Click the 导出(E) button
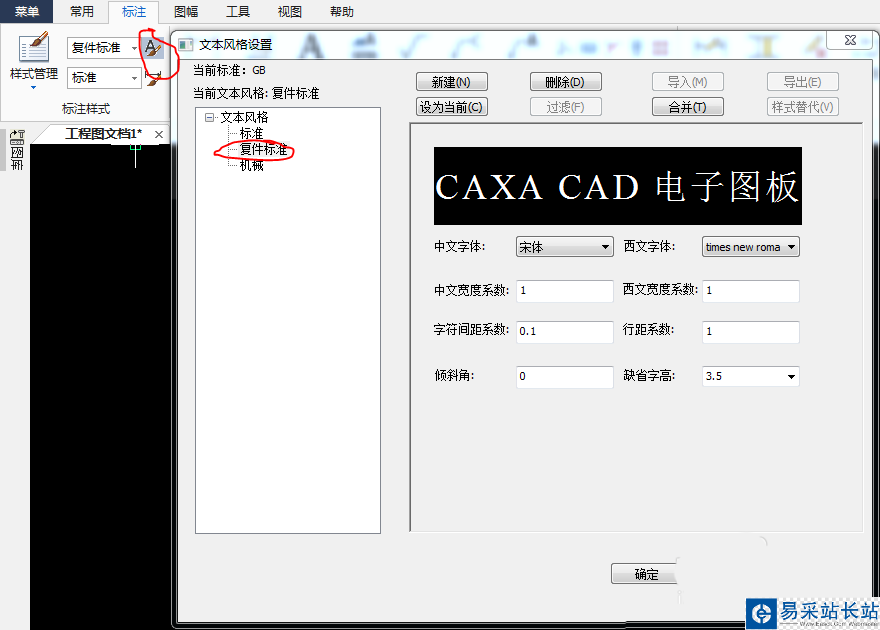This screenshot has width=880, height=630. pos(802,82)
